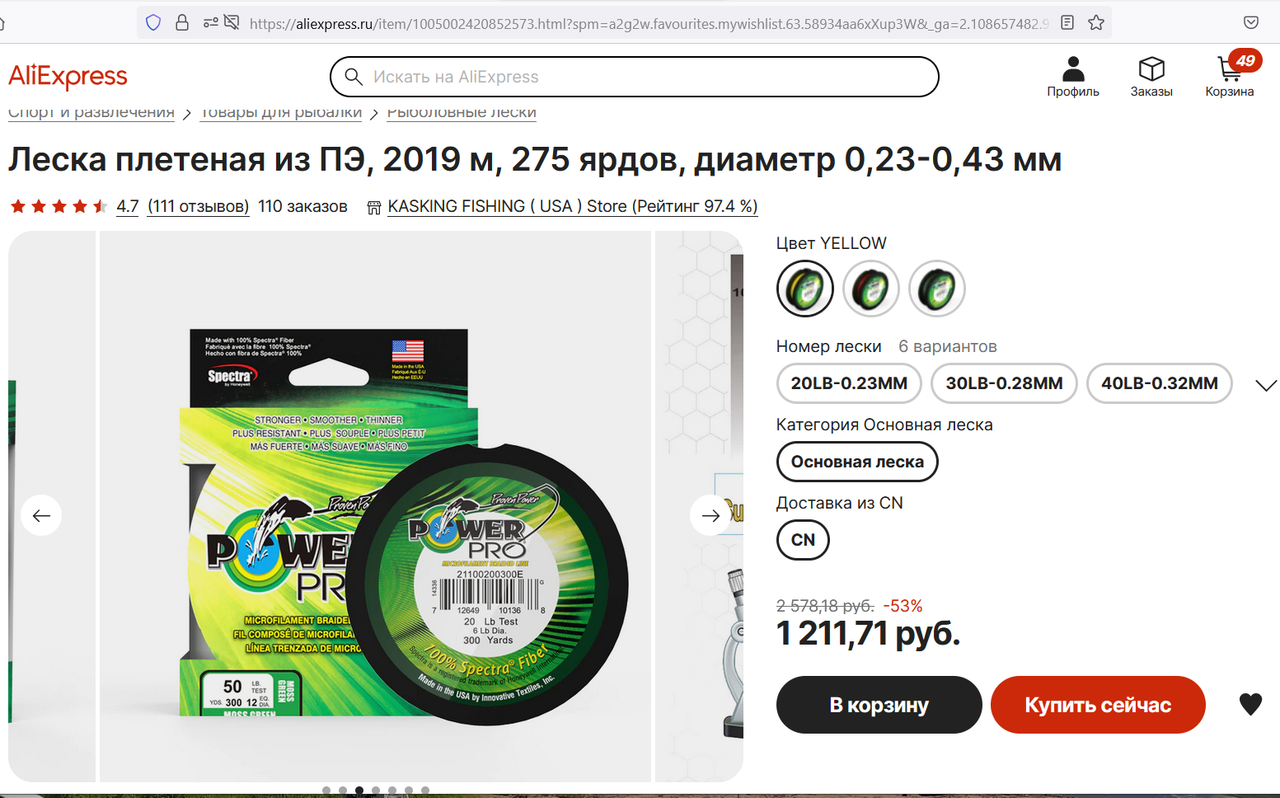Screen dimensions: 1280x798
Task: Select the 40LB-0.32MM line option
Action: click(x=1159, y=383)
